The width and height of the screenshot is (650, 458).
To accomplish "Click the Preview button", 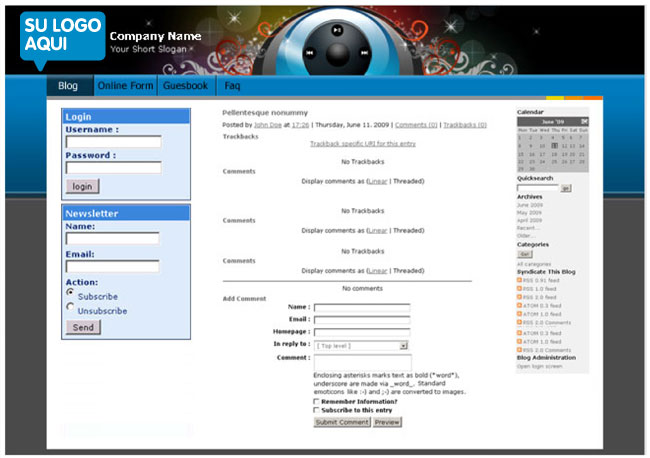I will click(387, 422).
